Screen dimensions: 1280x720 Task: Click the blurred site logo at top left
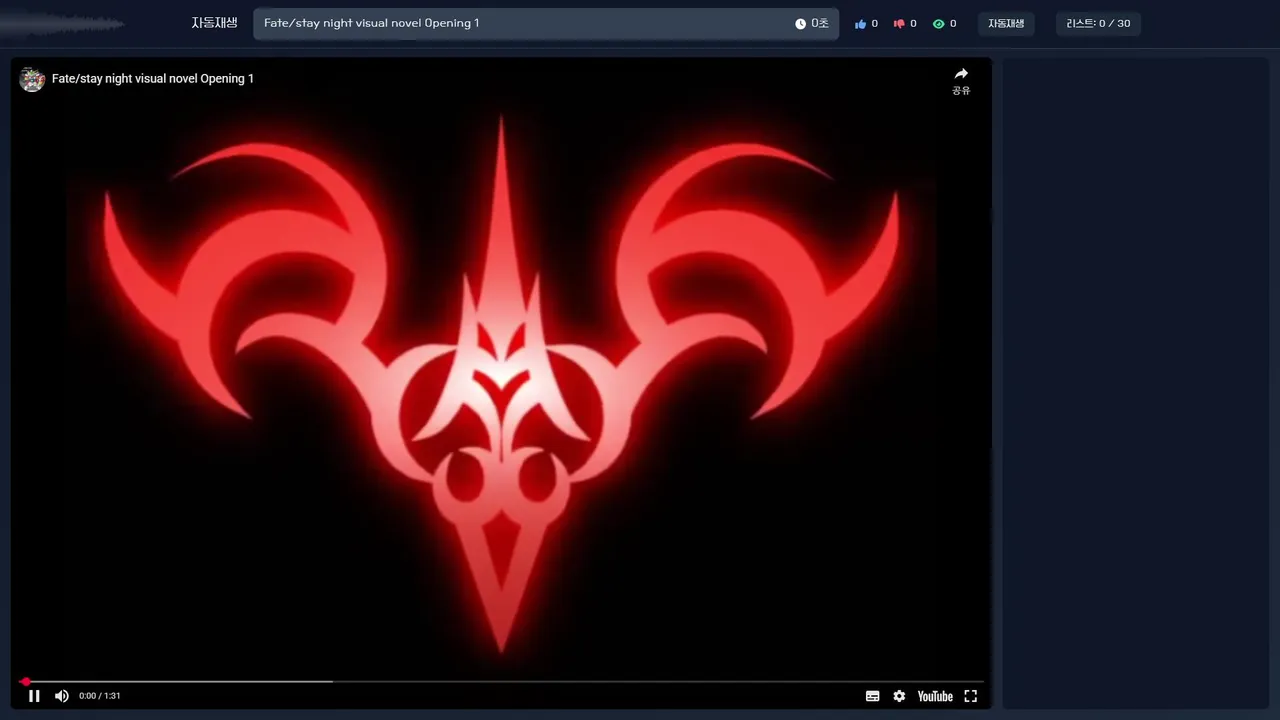point(62,23)
